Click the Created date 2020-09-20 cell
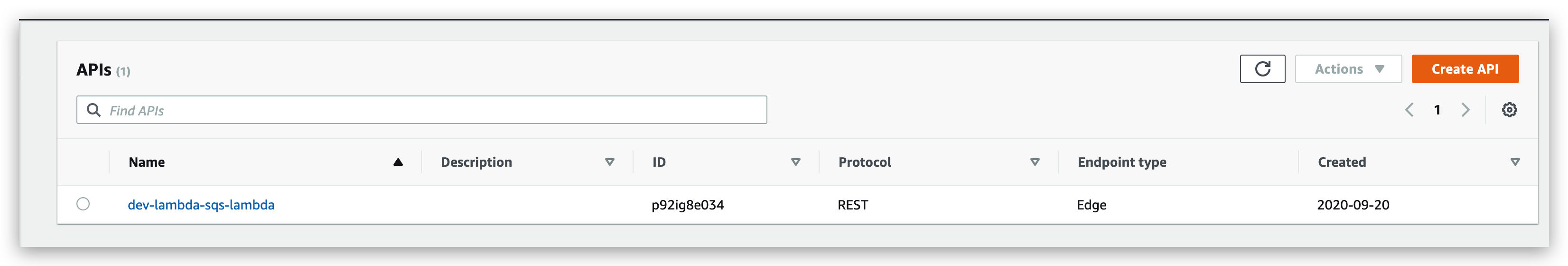 pyautogui.click(x=1353, y=205)
